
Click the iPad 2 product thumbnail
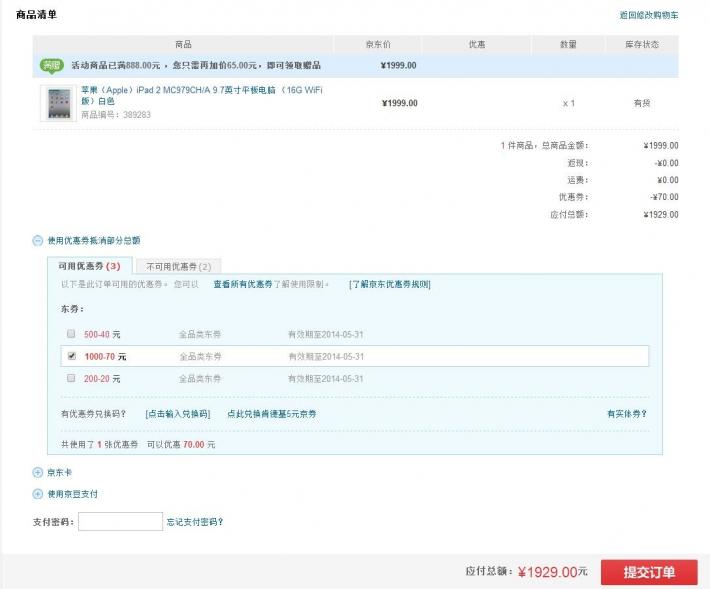pos(56,102)
